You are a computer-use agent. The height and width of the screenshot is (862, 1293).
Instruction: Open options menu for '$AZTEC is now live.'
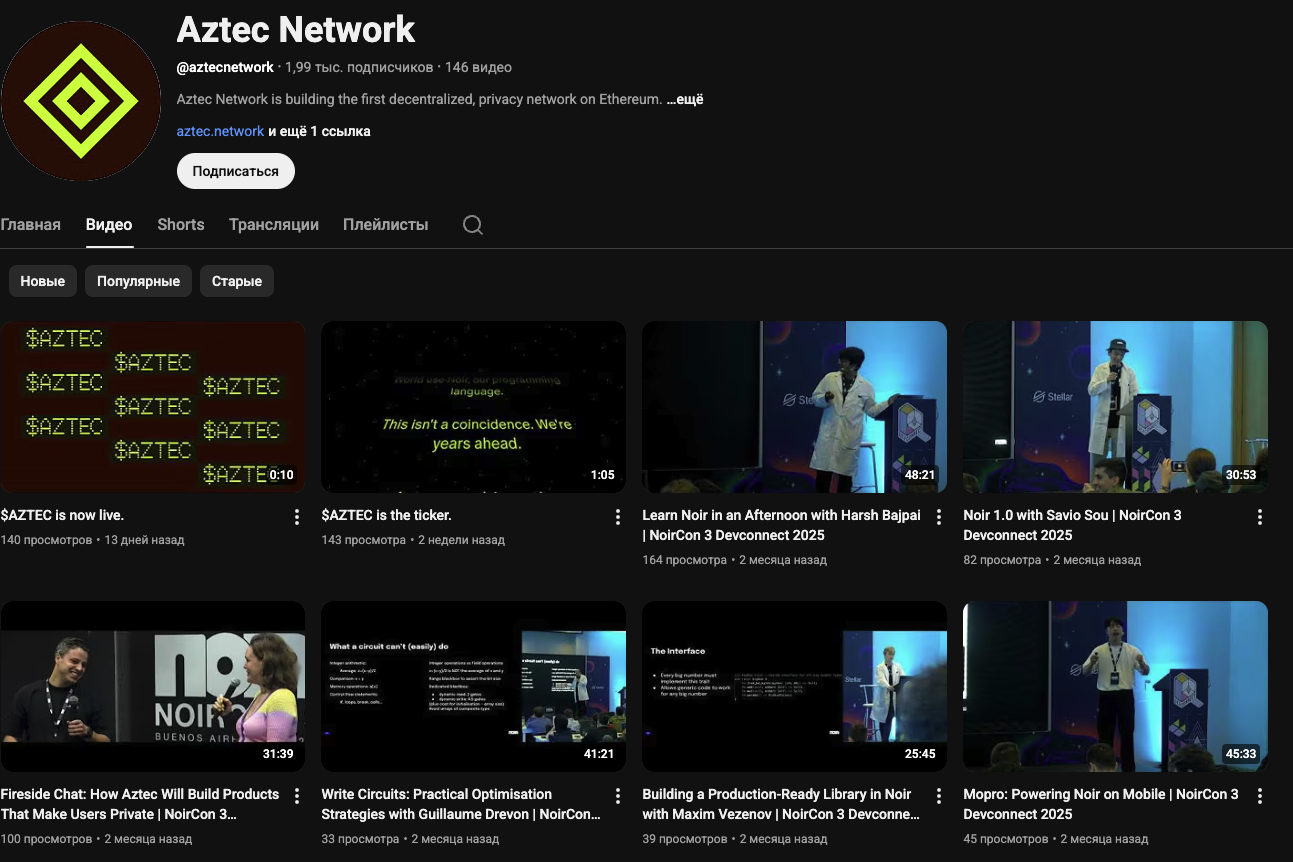tap(296, 517)
